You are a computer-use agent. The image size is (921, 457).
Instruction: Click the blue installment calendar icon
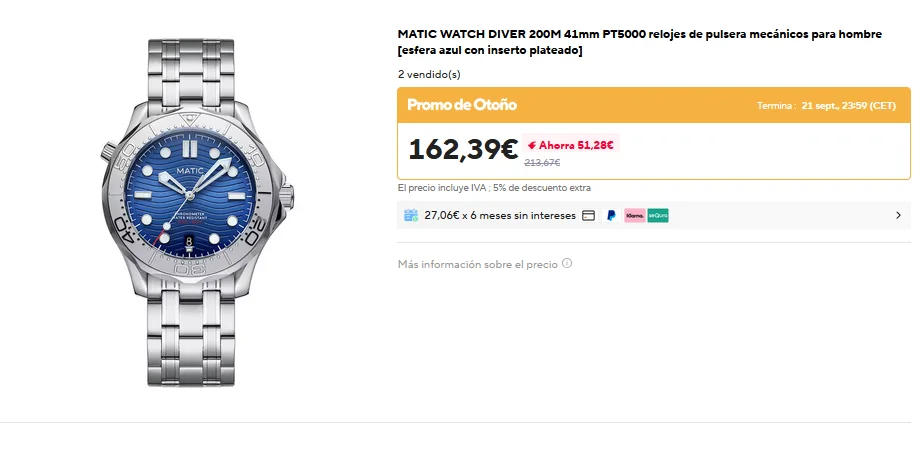[411, 216]
